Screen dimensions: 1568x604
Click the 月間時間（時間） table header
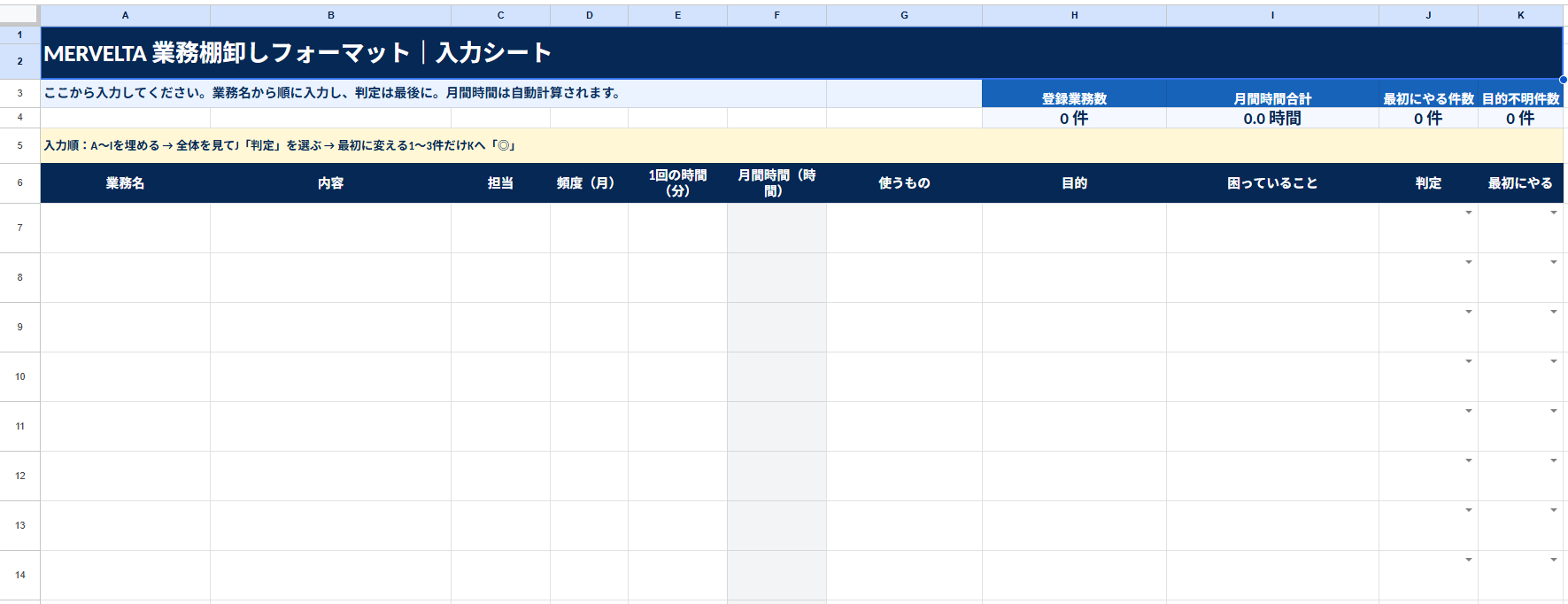[x=777, y=183]
